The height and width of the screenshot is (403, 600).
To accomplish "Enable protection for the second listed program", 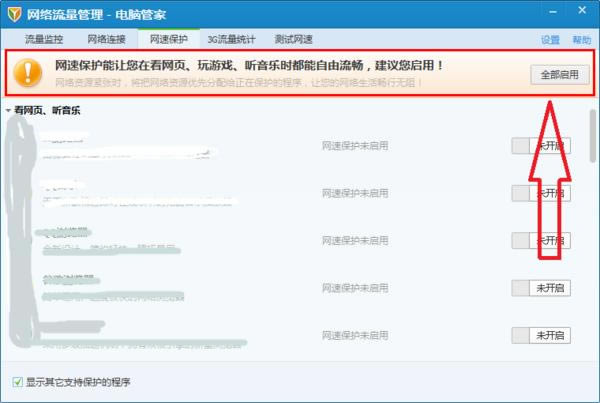I will click(541, 193).
